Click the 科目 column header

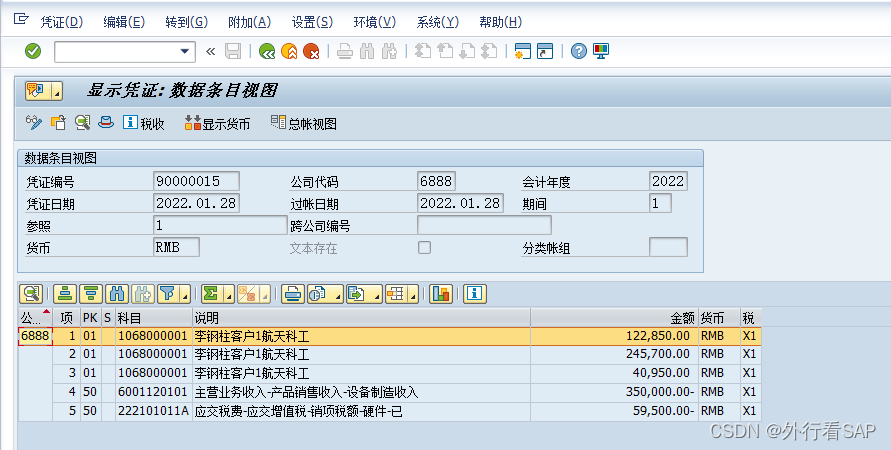[x=154, y=318]
